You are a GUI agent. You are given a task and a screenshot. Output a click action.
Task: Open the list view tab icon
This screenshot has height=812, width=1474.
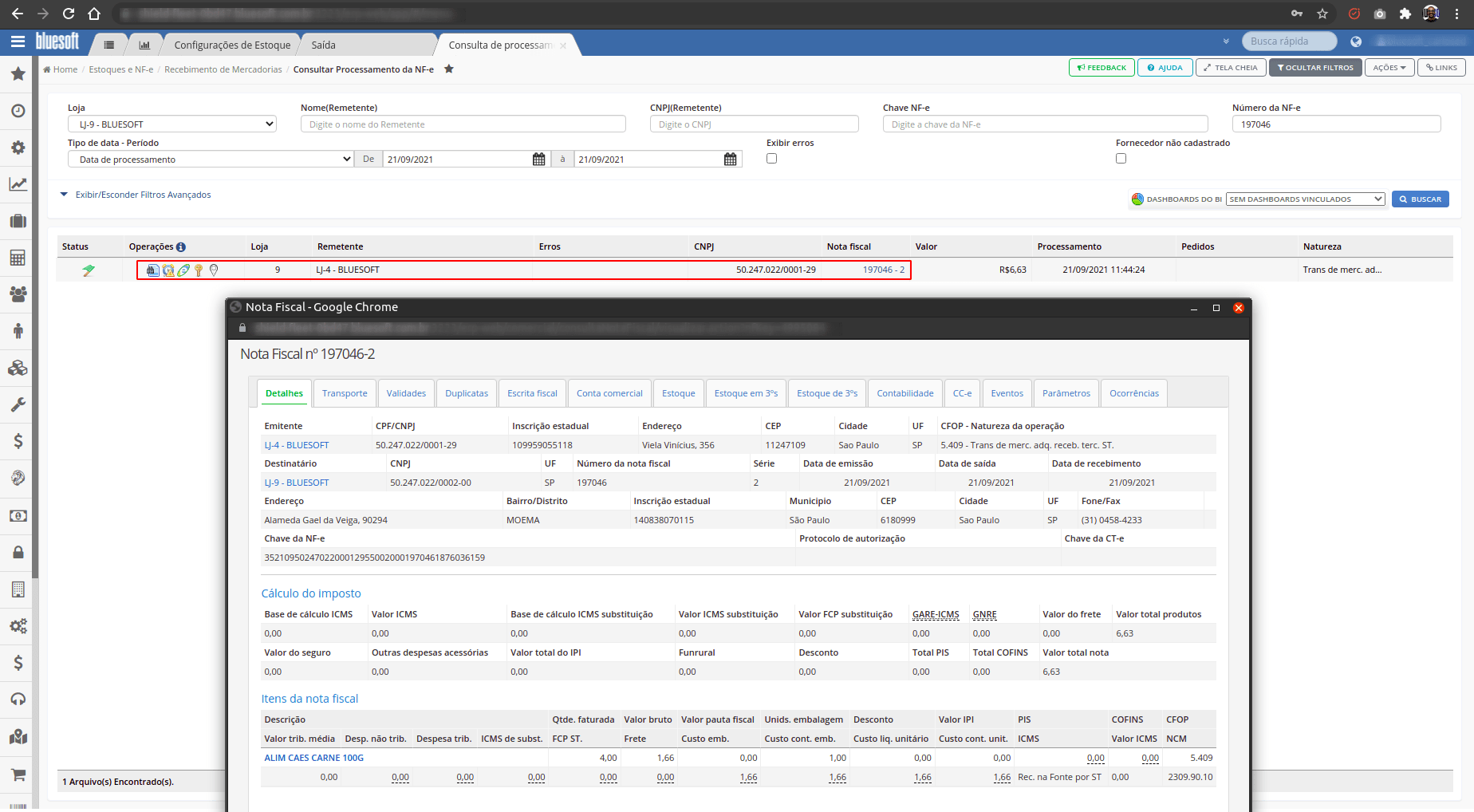[x=109, y=45]
